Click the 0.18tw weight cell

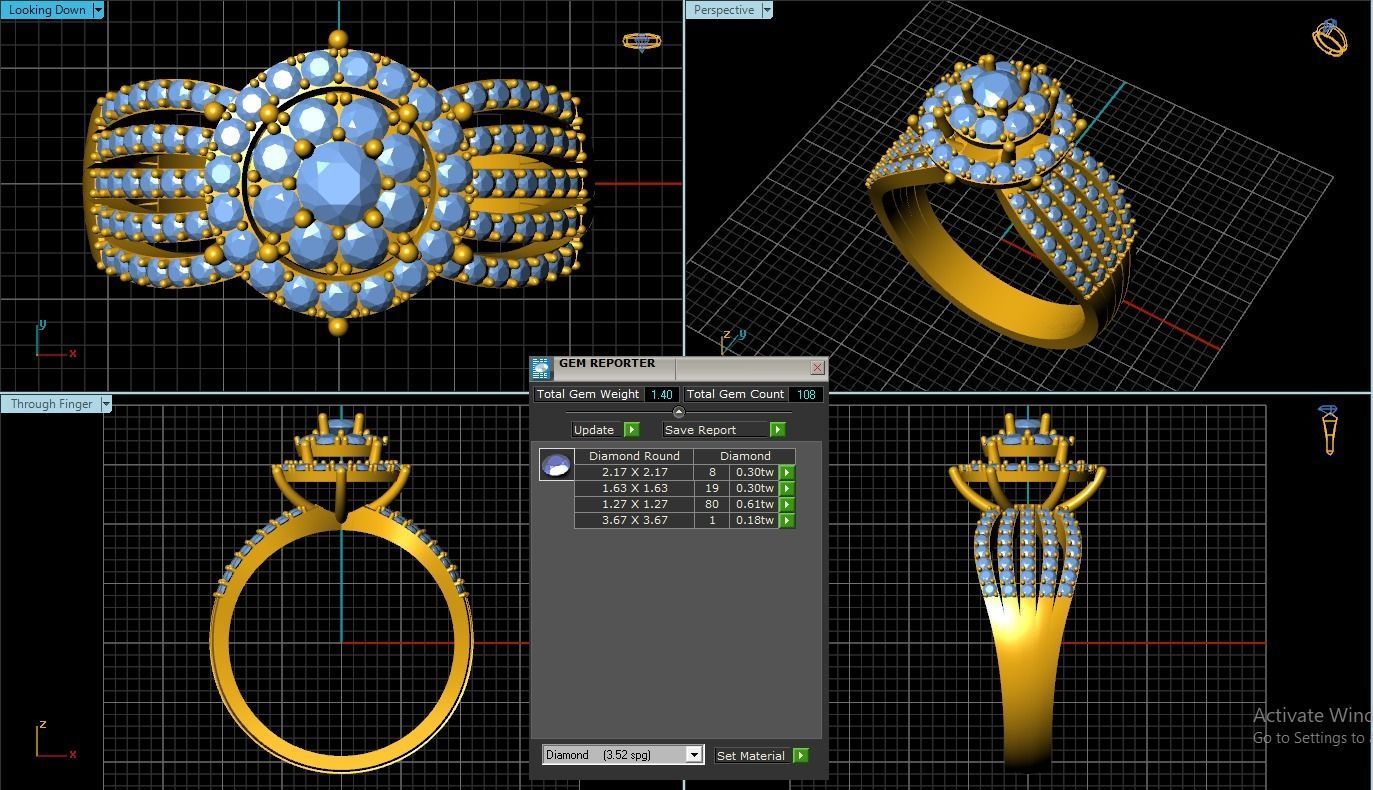tap(755, 520)
